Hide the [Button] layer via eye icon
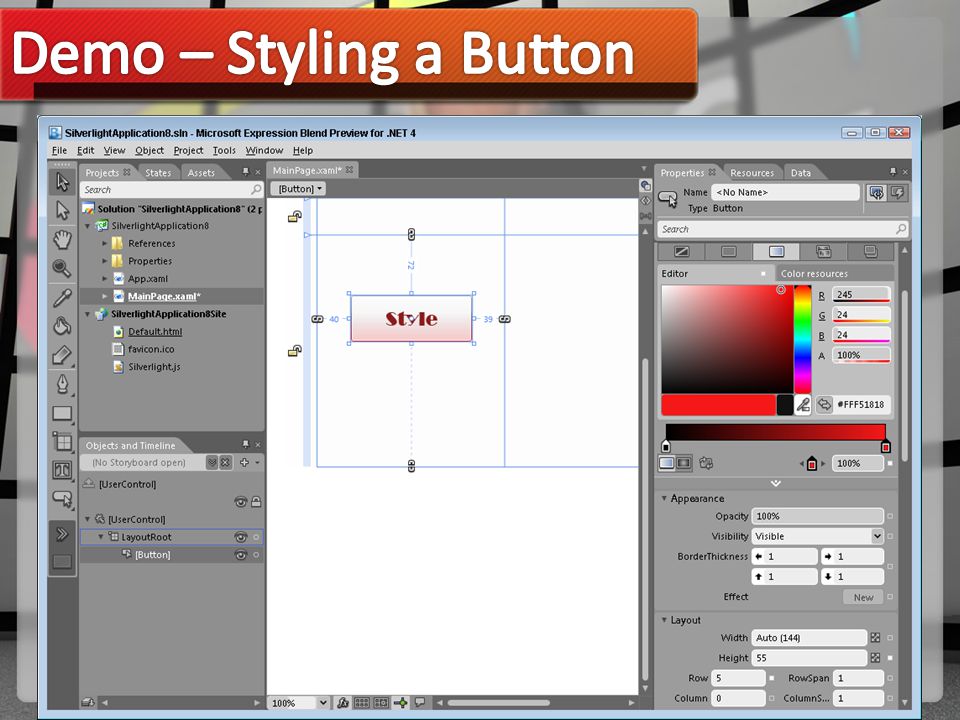The width and height of the screenshot is (960, 720). click(241, 555)
